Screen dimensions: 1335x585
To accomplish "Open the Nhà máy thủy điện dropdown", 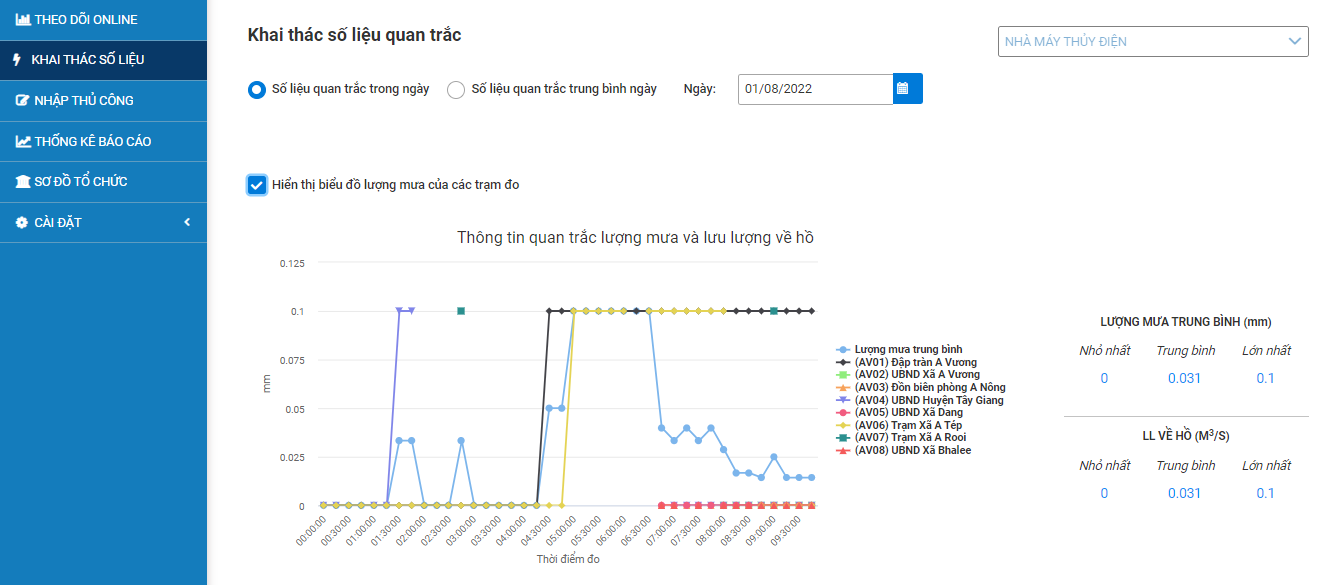I will 1152,41.
